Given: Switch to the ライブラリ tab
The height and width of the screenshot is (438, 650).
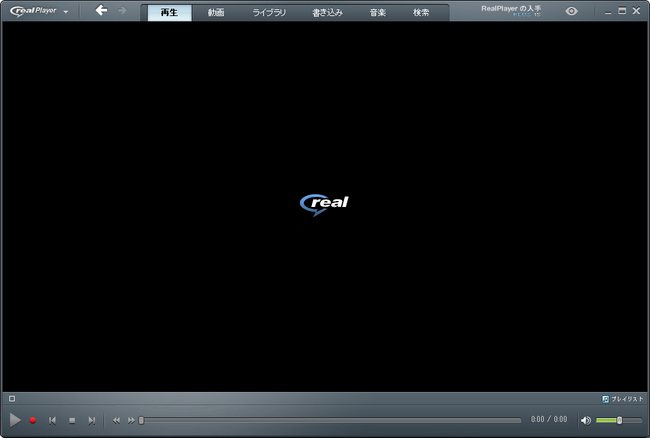Looking at the screenshot, I should click(x=269, y=13).
